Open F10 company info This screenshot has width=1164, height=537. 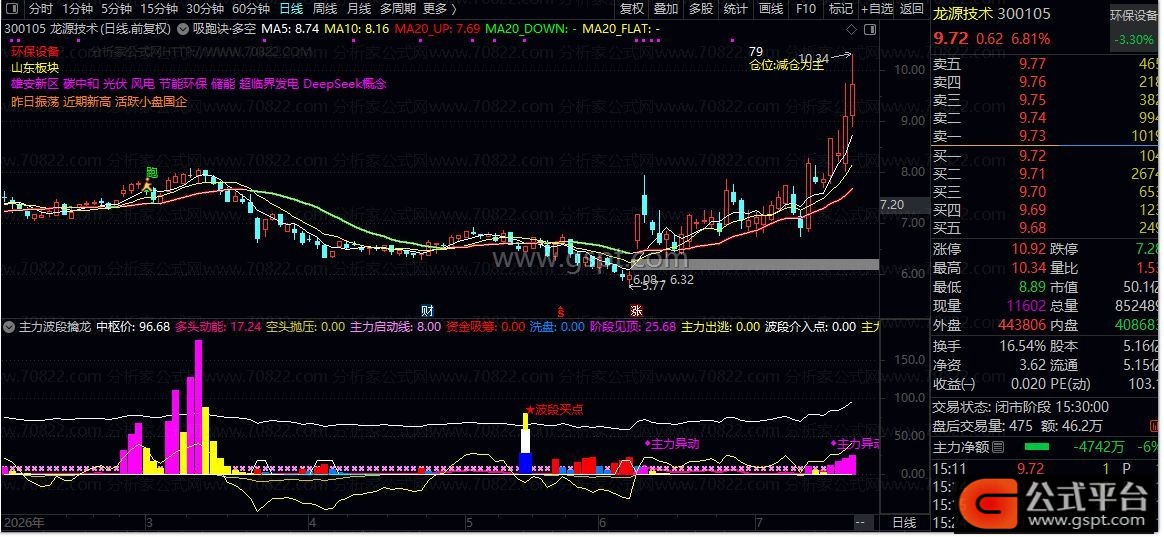click(x=805, y=9)
